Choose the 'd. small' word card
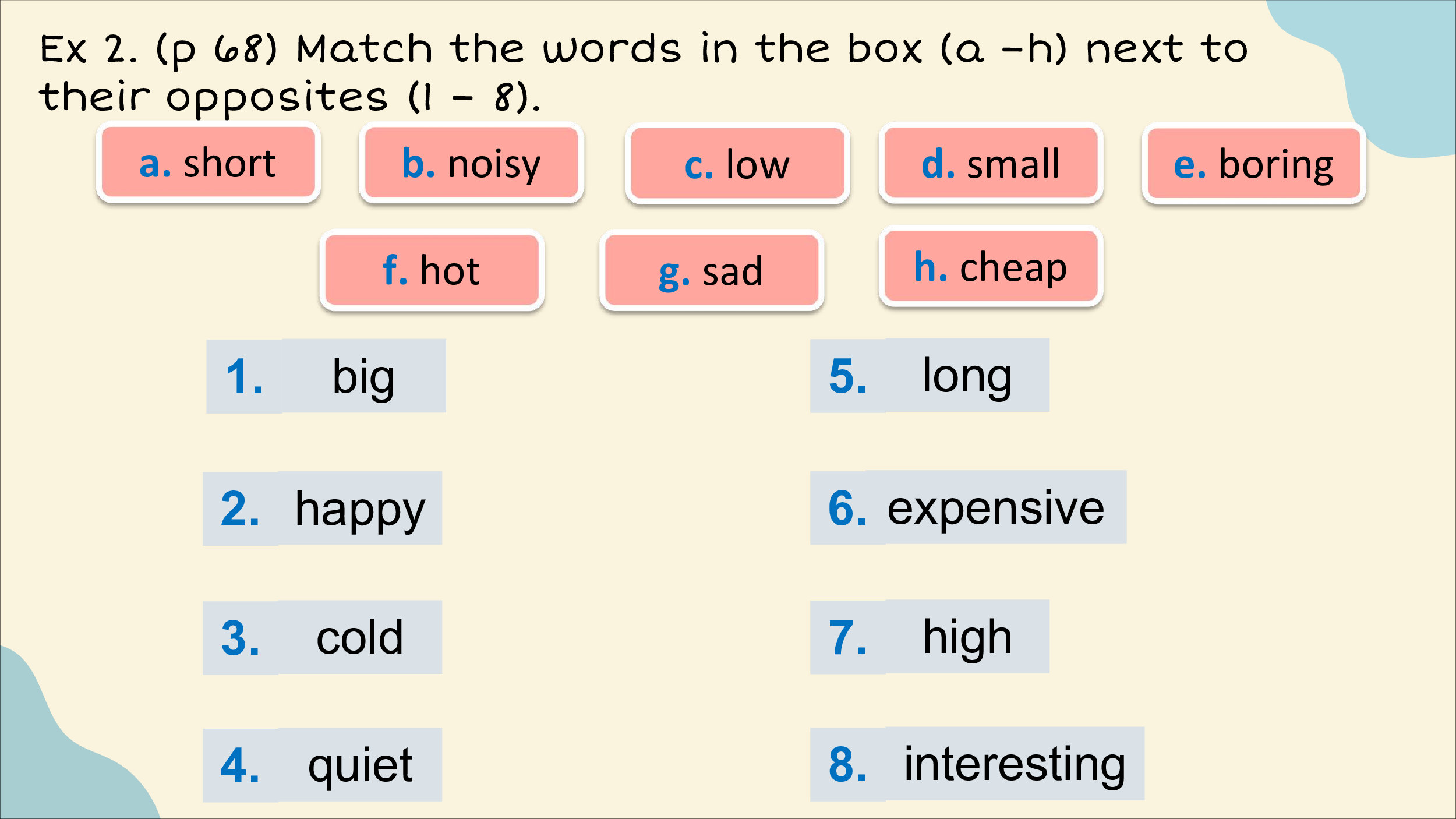This screenshot has width=1456, height=819. click(x=991, y=163)
